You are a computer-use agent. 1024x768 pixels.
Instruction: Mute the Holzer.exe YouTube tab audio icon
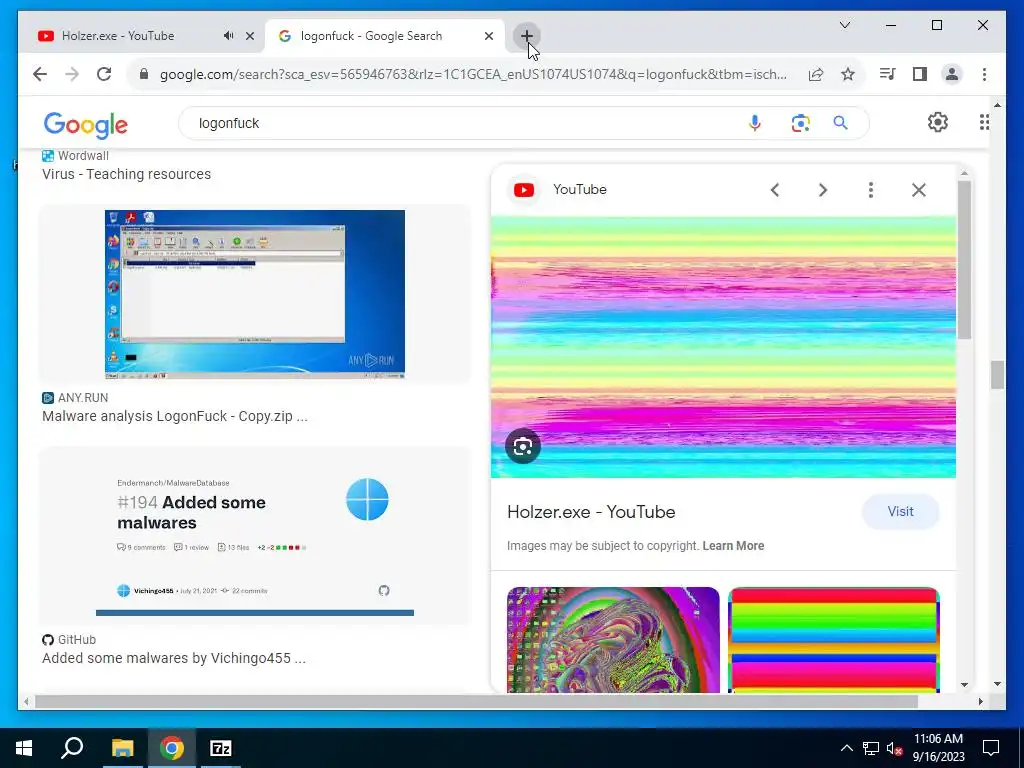(x=228, y=36)
